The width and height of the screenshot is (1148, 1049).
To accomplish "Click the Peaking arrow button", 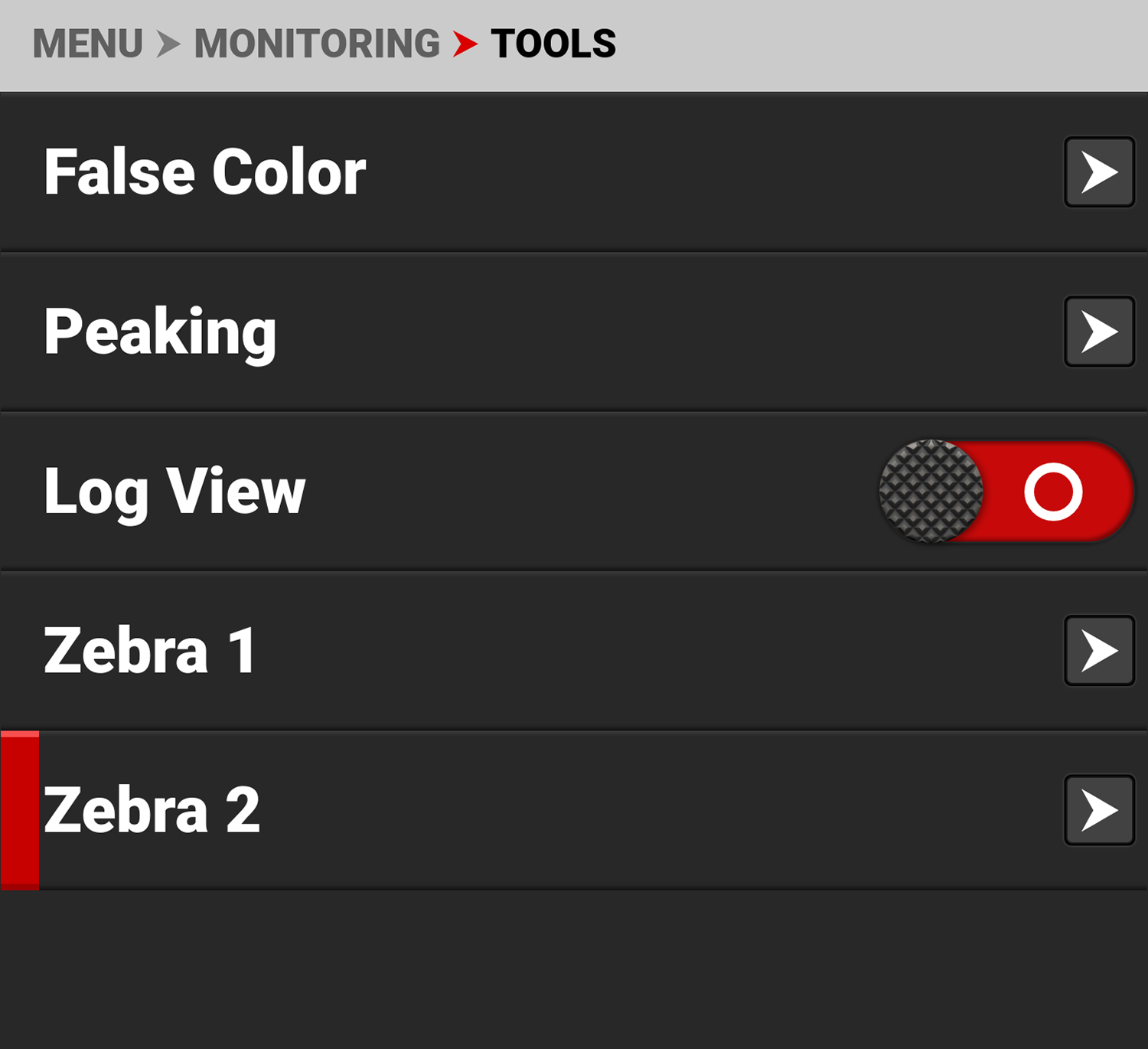I will [x=1099, y=332].
